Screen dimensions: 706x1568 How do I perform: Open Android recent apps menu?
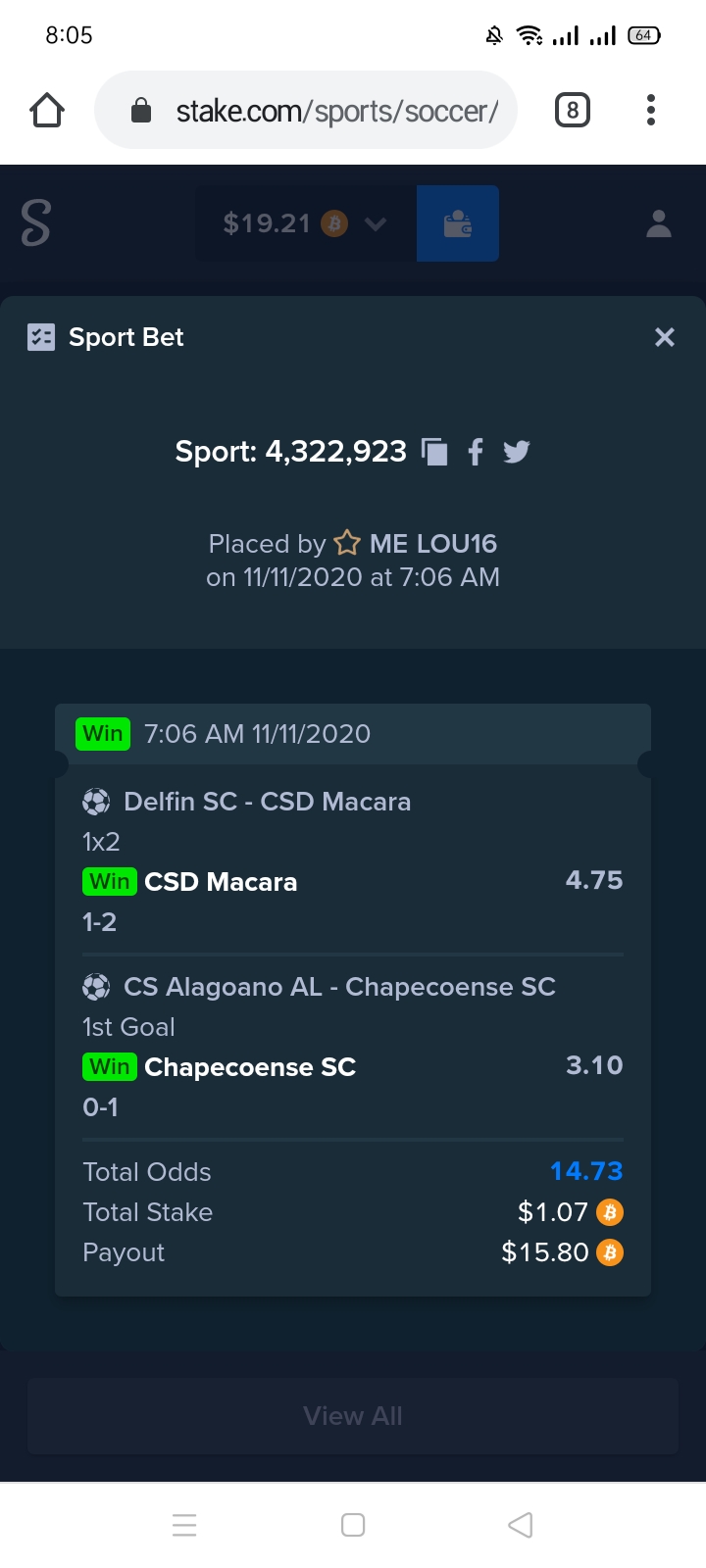click(x=184, y=1525)
